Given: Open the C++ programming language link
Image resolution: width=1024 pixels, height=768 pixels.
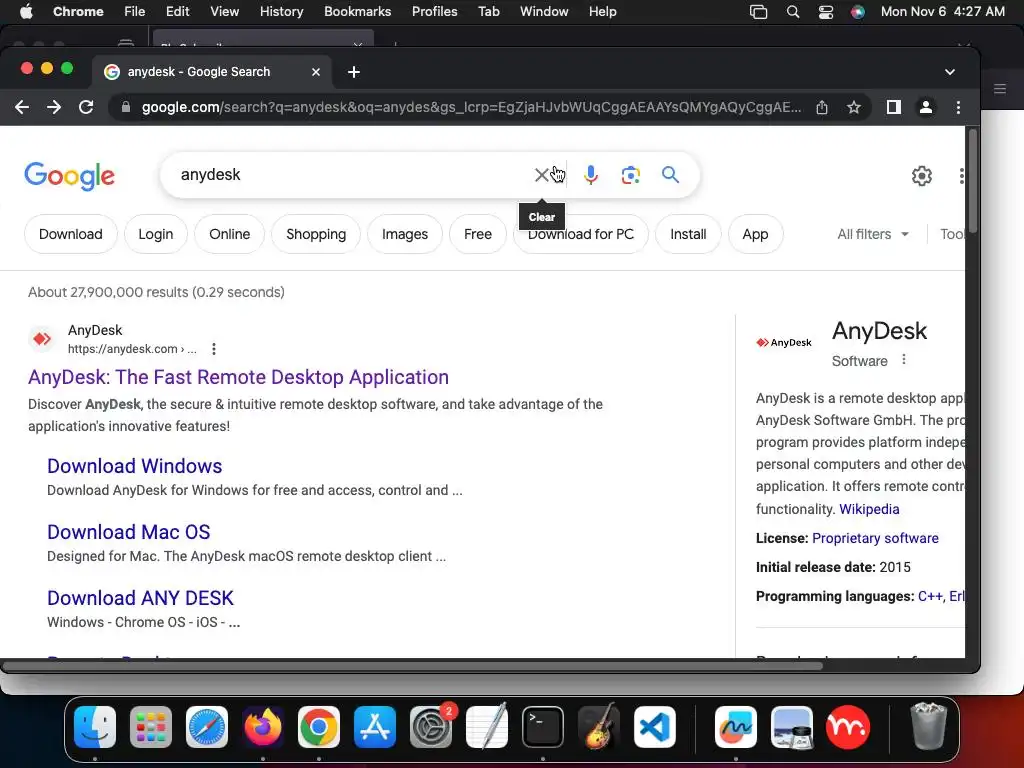Looking at the screenshot, I should 930,596.
